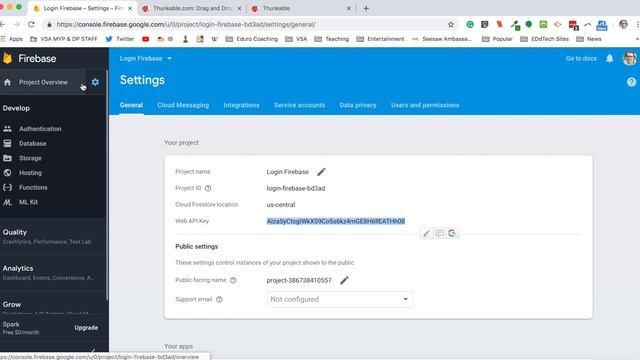This screenshot has height=360, width=640.
Task: Click the comment popup icon
Action: pyautogui.click(x=439, y=233)
